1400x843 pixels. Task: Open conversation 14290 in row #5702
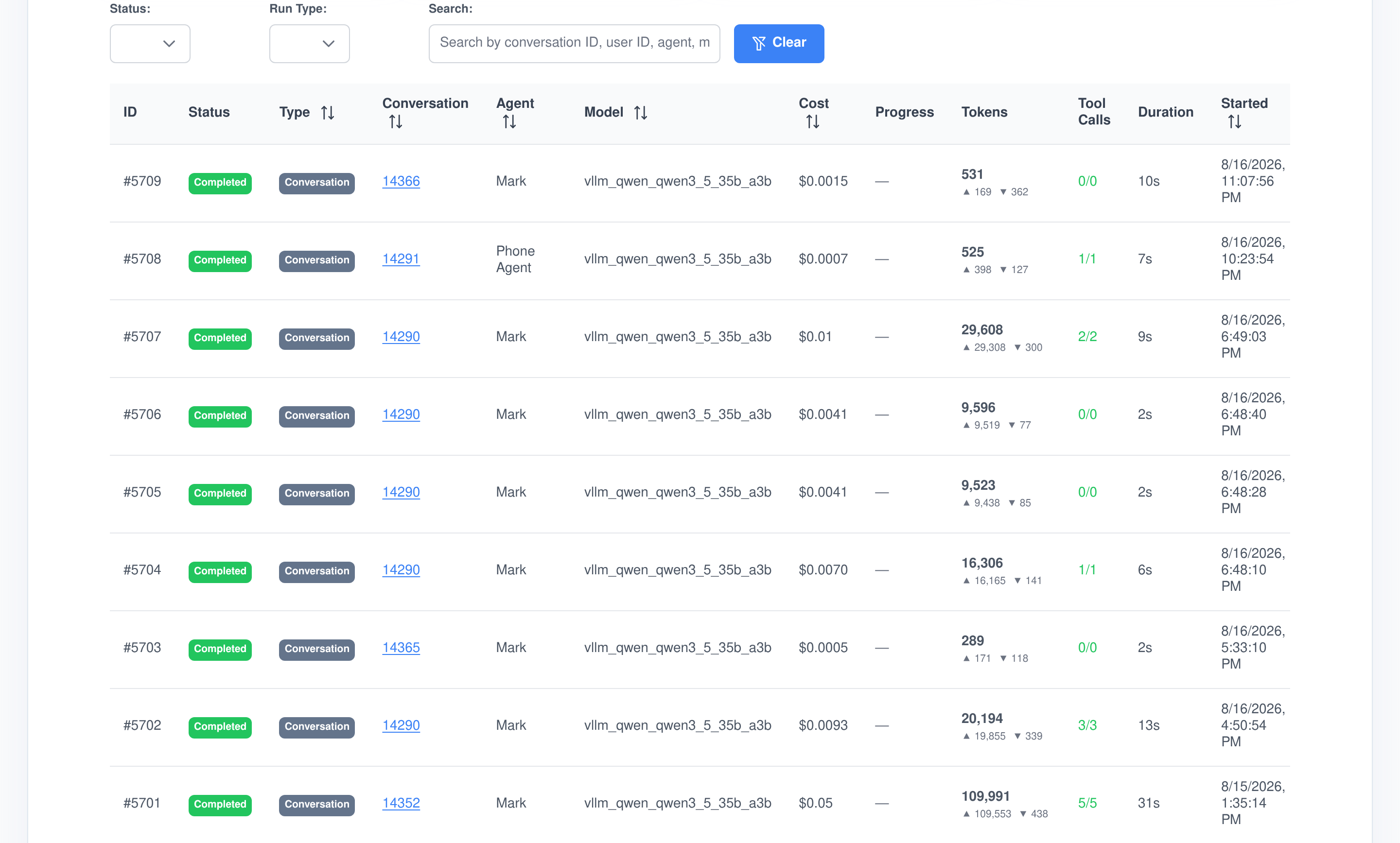401,726
